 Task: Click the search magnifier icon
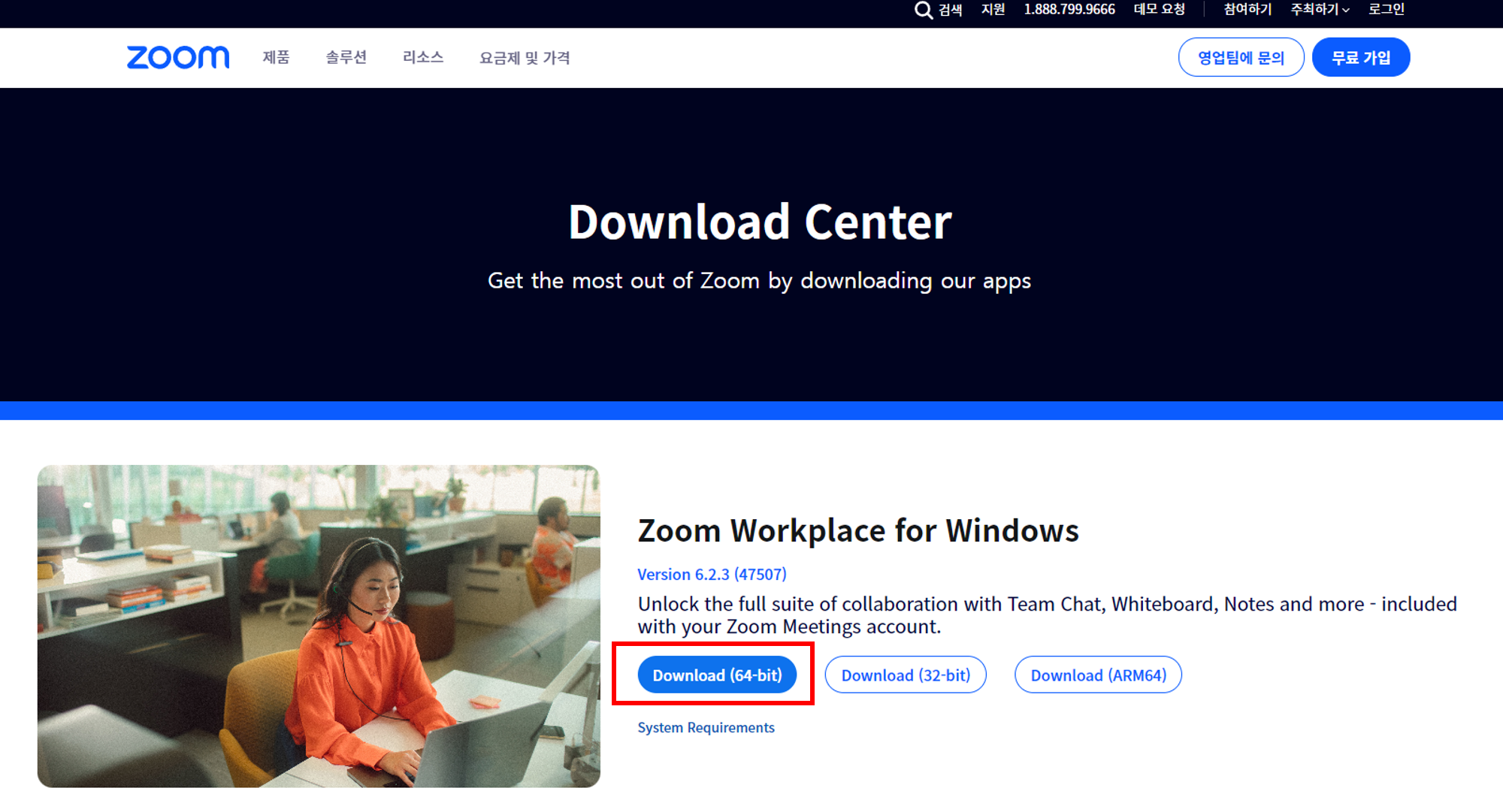[923, 10]
